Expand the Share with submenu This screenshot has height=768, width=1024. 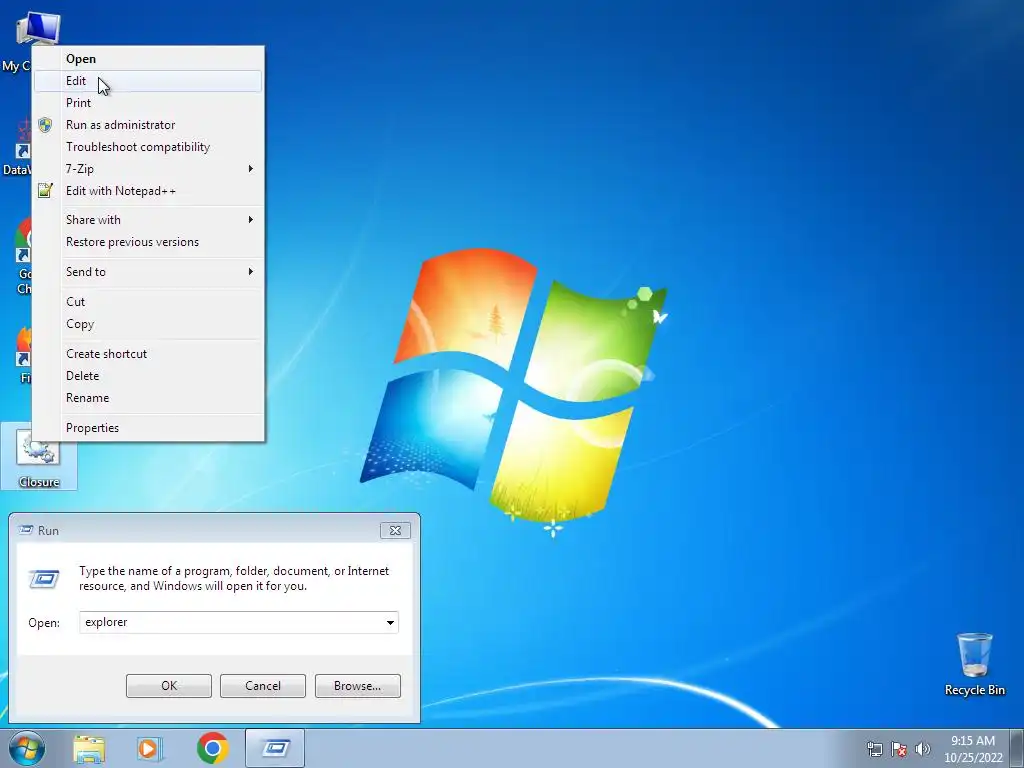point(148,219)
